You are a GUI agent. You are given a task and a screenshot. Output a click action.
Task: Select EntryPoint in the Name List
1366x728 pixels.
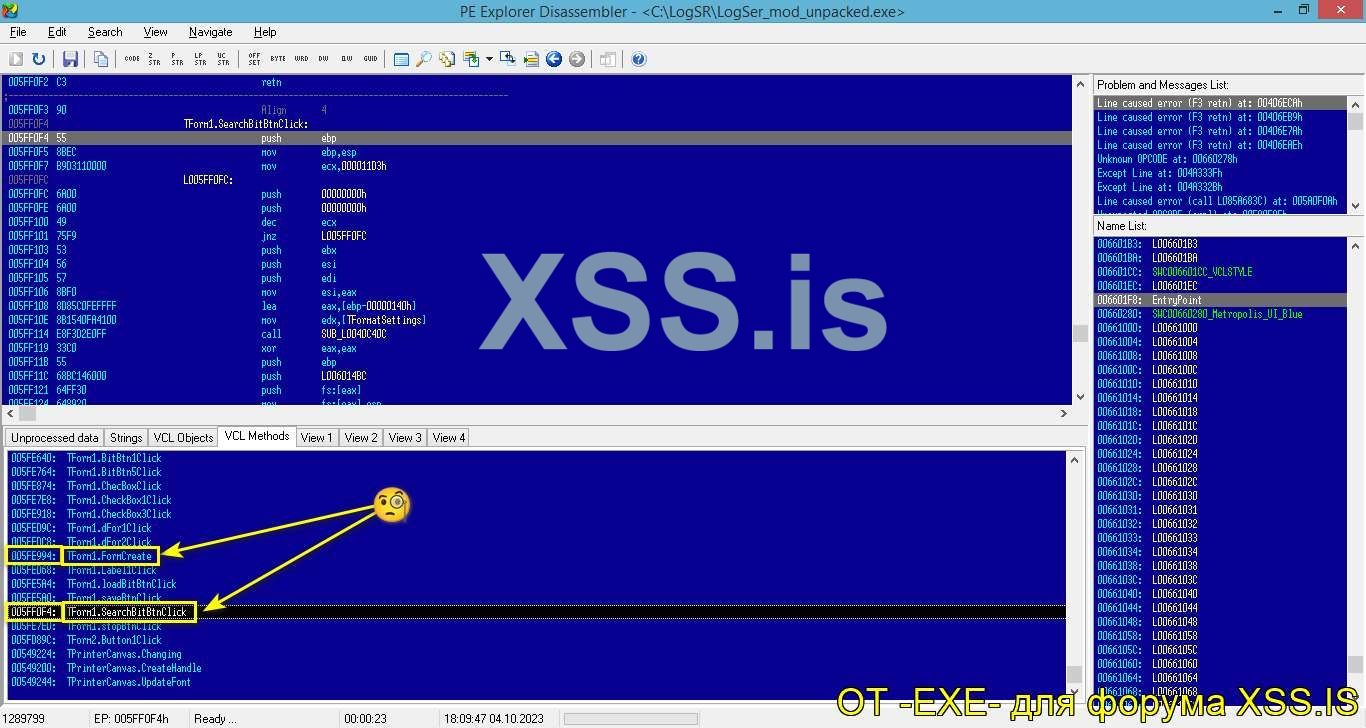coord(1220,300)
